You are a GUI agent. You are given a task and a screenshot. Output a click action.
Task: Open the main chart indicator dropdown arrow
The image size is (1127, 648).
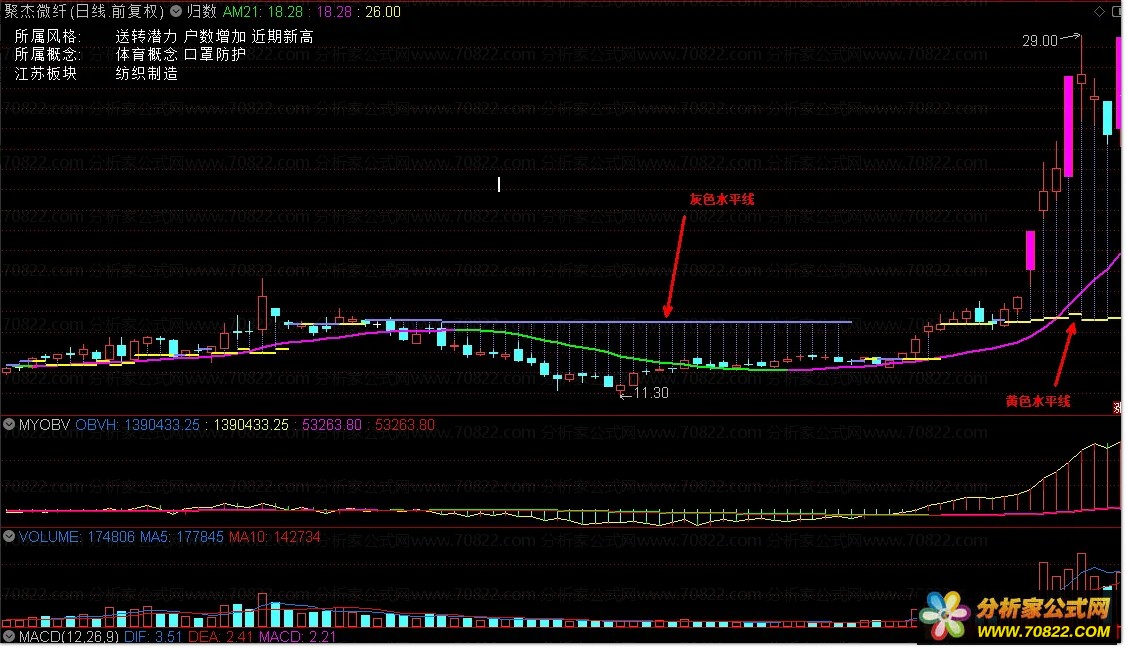coord(176,11)
